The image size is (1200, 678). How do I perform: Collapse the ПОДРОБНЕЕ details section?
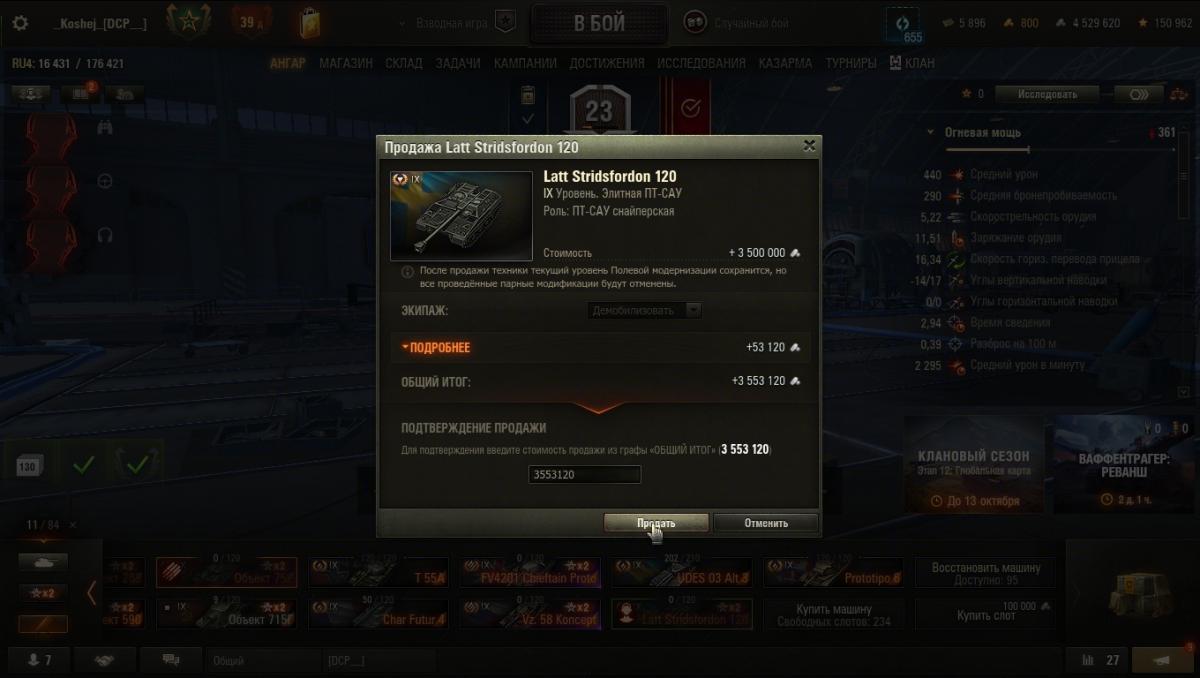(435, 347)
